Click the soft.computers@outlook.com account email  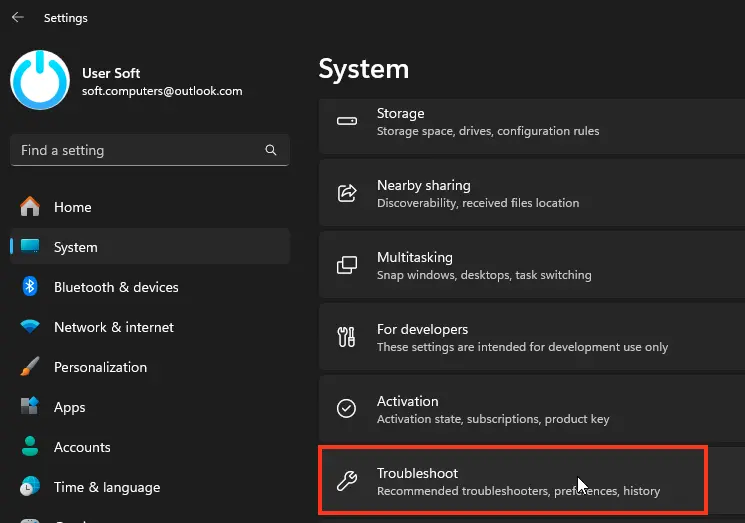[x=162, y=91]
